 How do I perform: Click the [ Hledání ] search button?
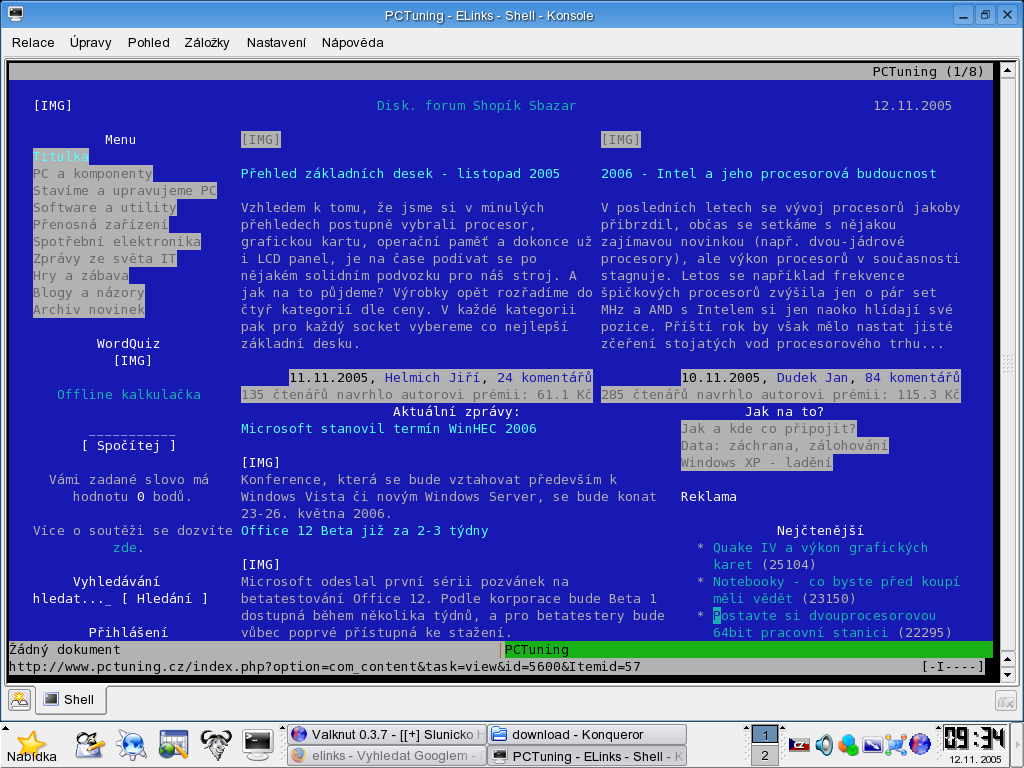(165, 598)
